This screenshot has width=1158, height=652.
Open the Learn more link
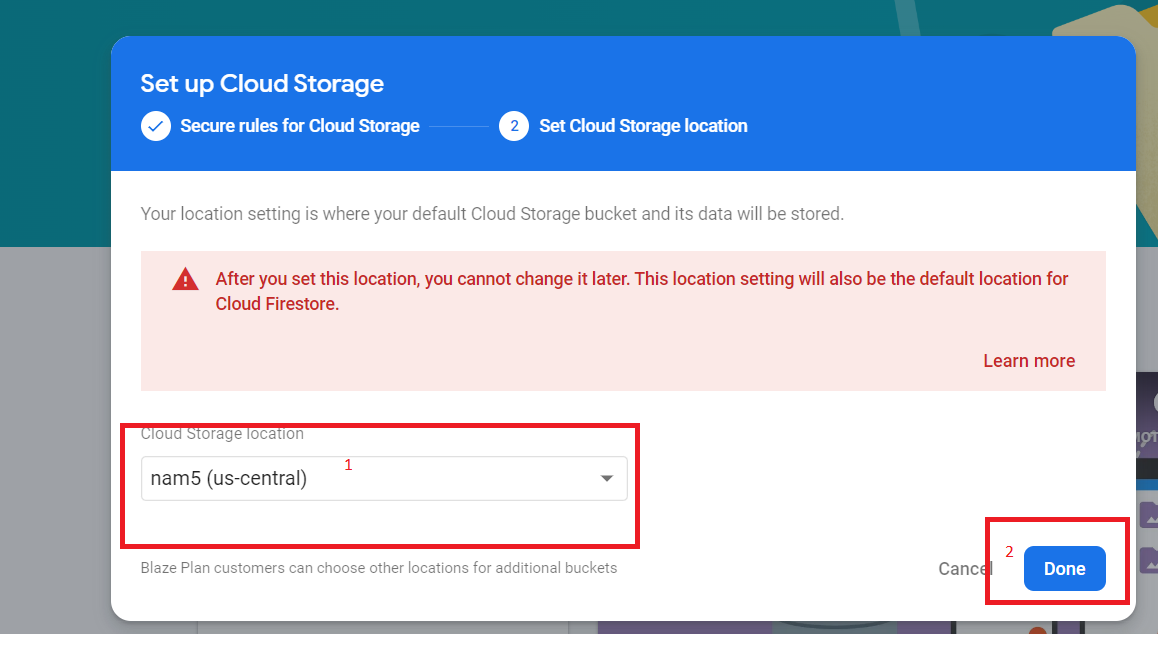tap(1029, 360)
